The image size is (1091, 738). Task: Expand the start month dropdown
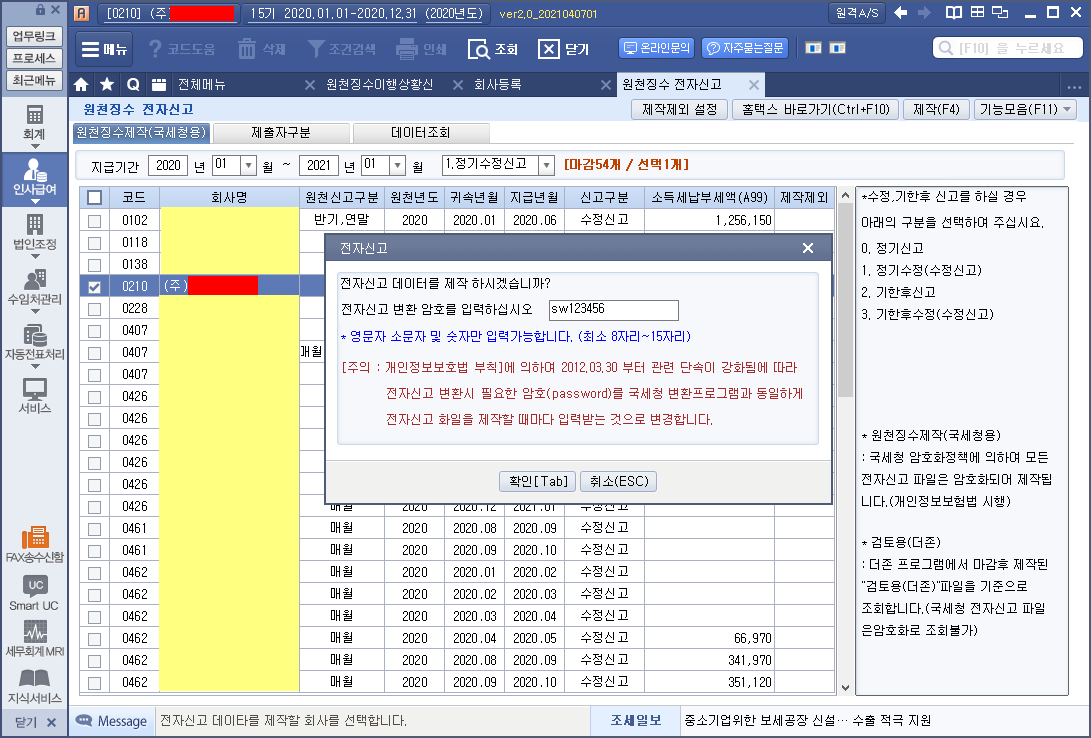click(249, 165)
